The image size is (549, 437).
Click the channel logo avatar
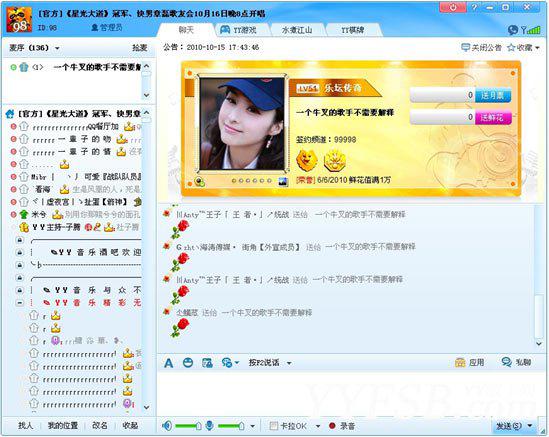point(19,19)
